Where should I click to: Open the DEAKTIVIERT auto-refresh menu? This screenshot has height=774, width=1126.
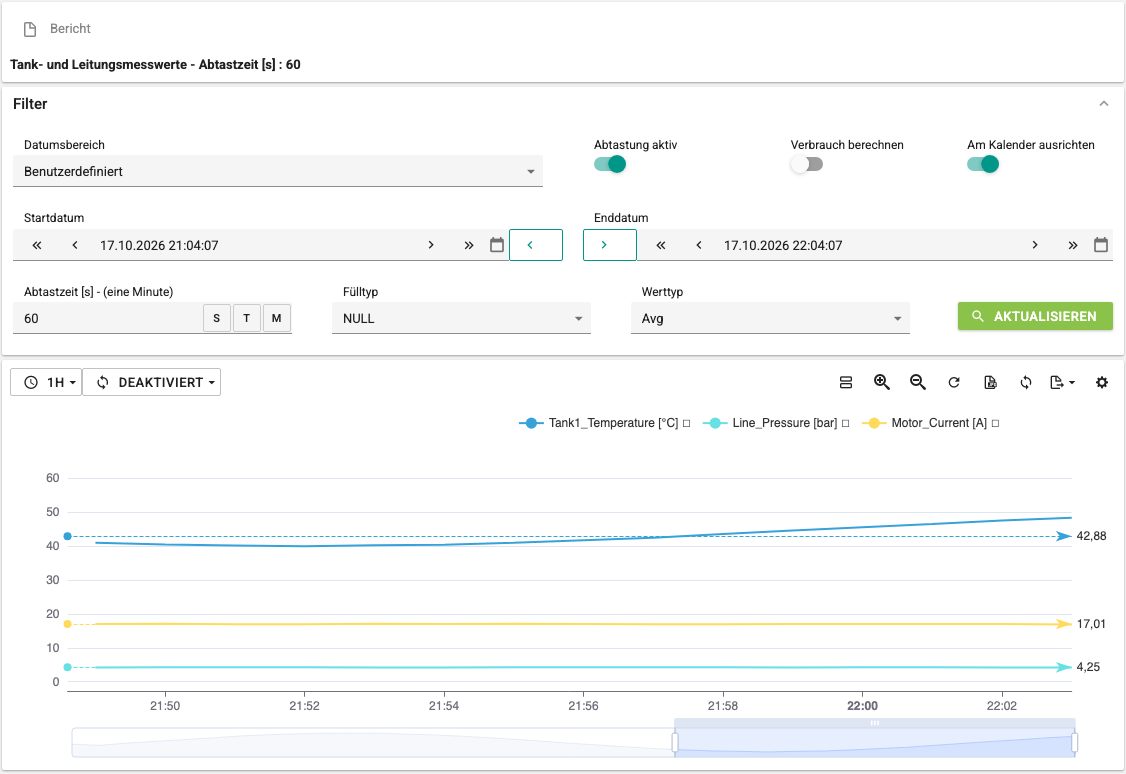[x=152, y=383]
